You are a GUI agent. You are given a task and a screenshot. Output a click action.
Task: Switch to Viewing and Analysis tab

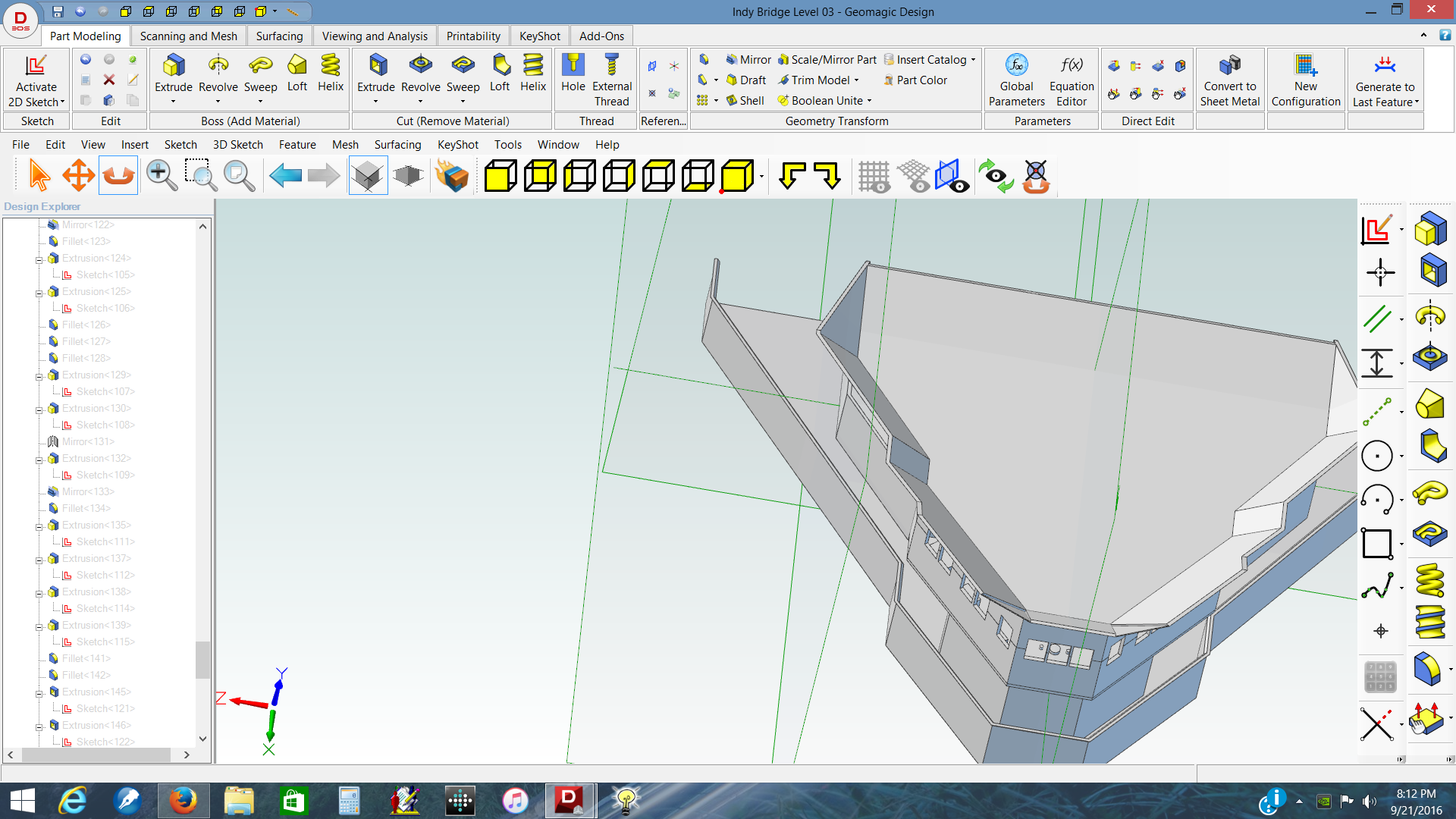[x=375, y=36]
